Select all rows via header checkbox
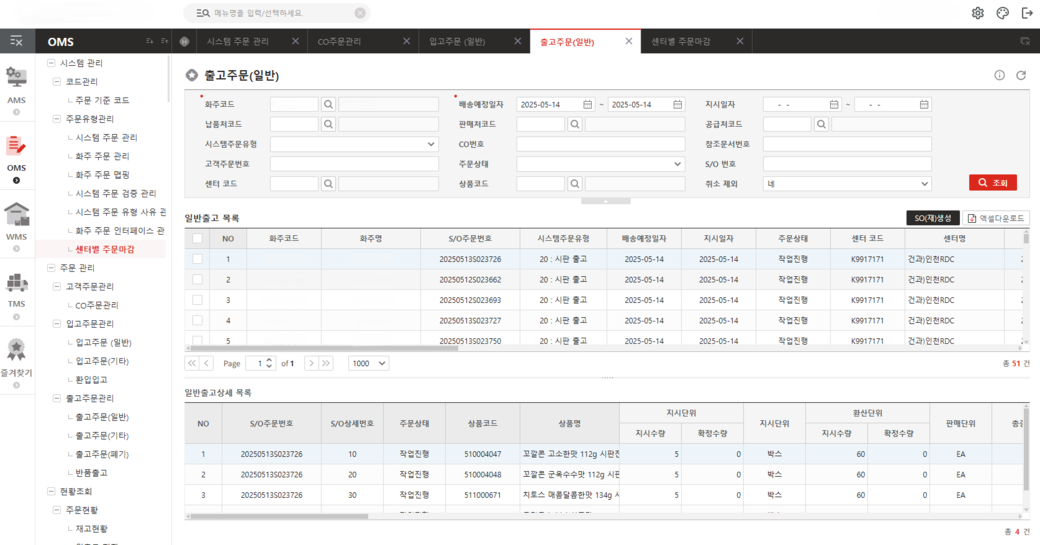Viewport: 1040px width, 545px height. (x=198, y=239)
